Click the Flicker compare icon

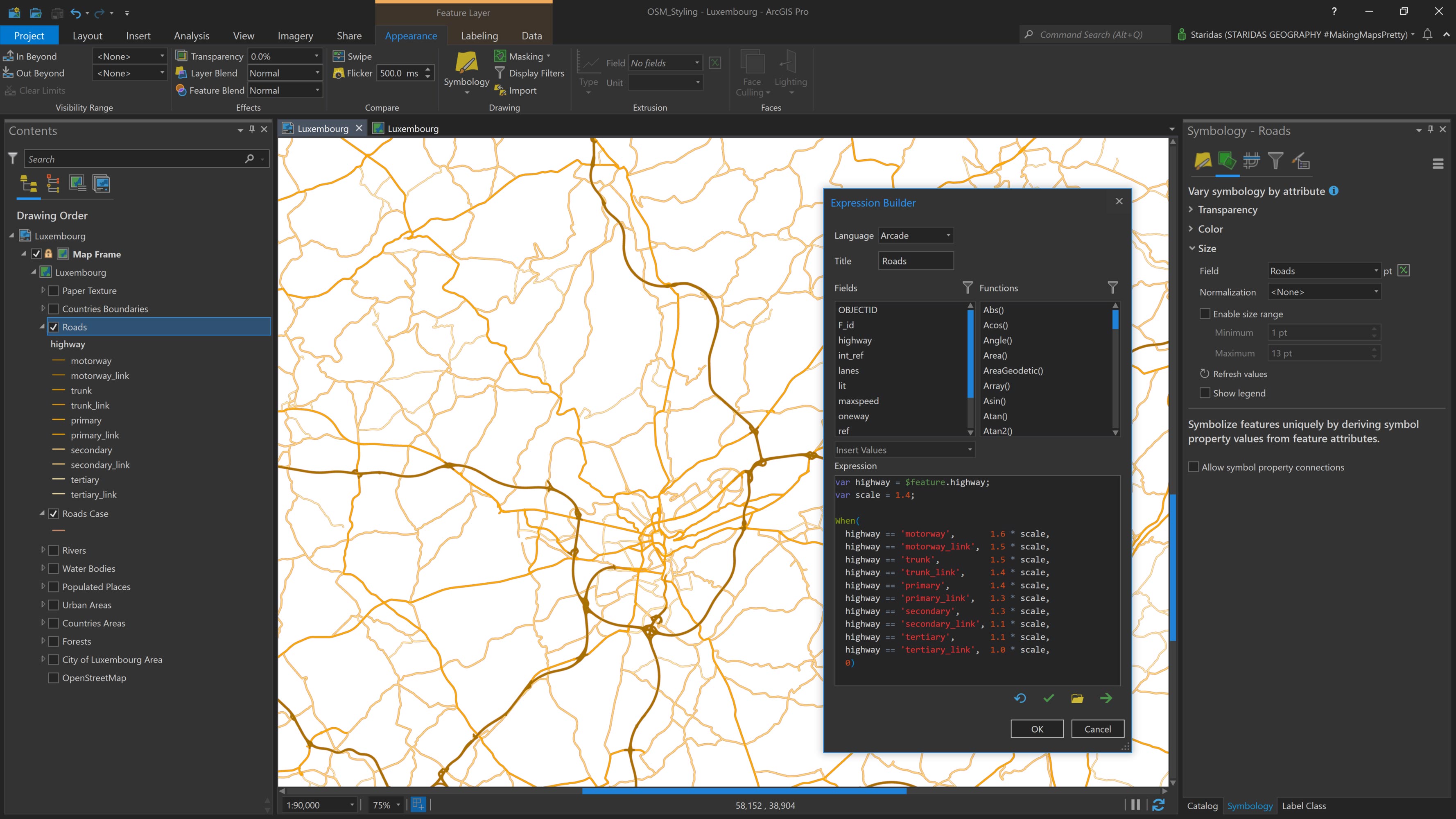coord(338,73)
